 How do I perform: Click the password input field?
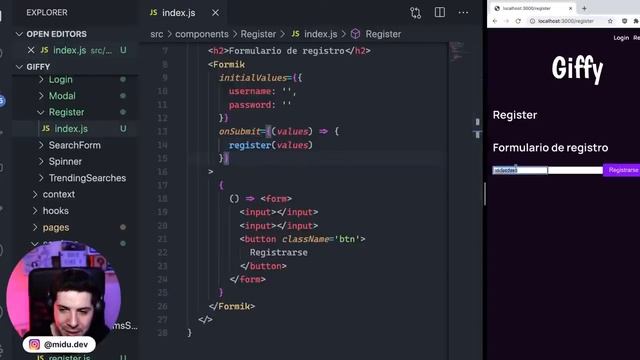575,170
